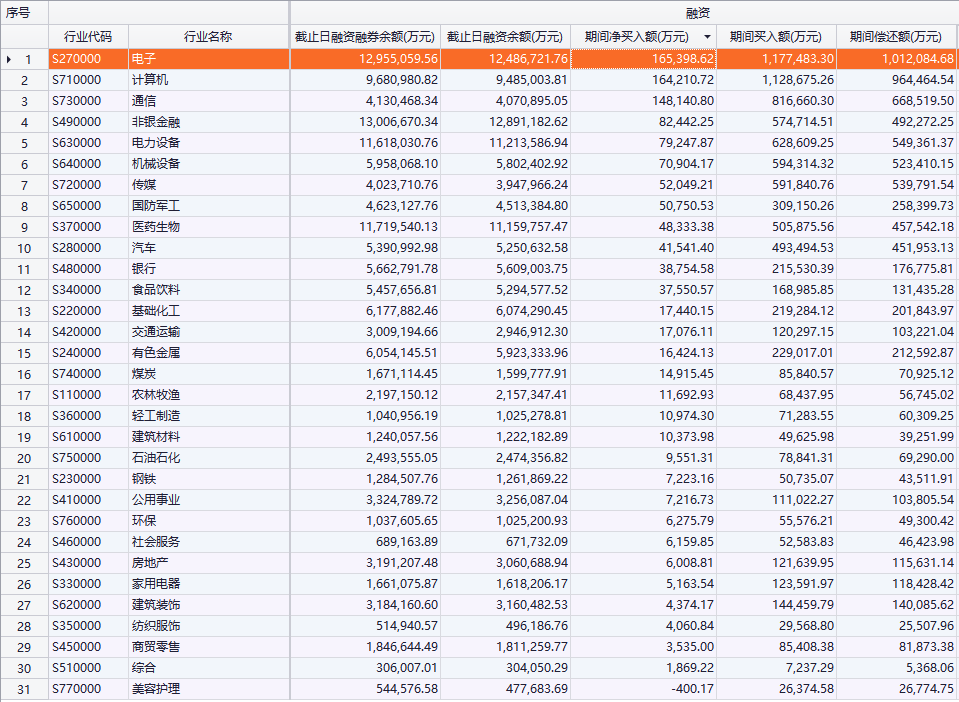Click the negative value -400.17 cell
The width and height of the screenshot is (959, 702).
point(643,689)
